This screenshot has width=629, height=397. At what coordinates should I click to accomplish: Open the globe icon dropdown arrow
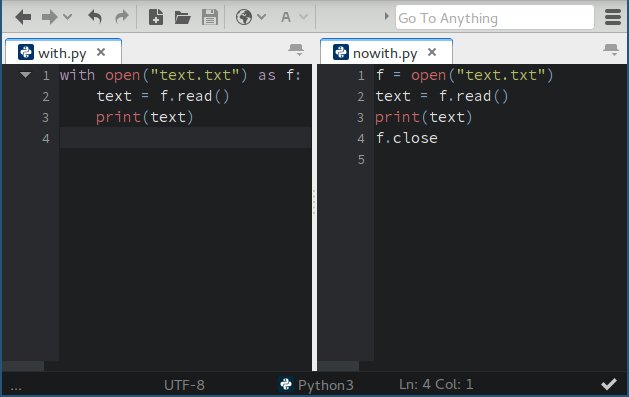(262, 17)
